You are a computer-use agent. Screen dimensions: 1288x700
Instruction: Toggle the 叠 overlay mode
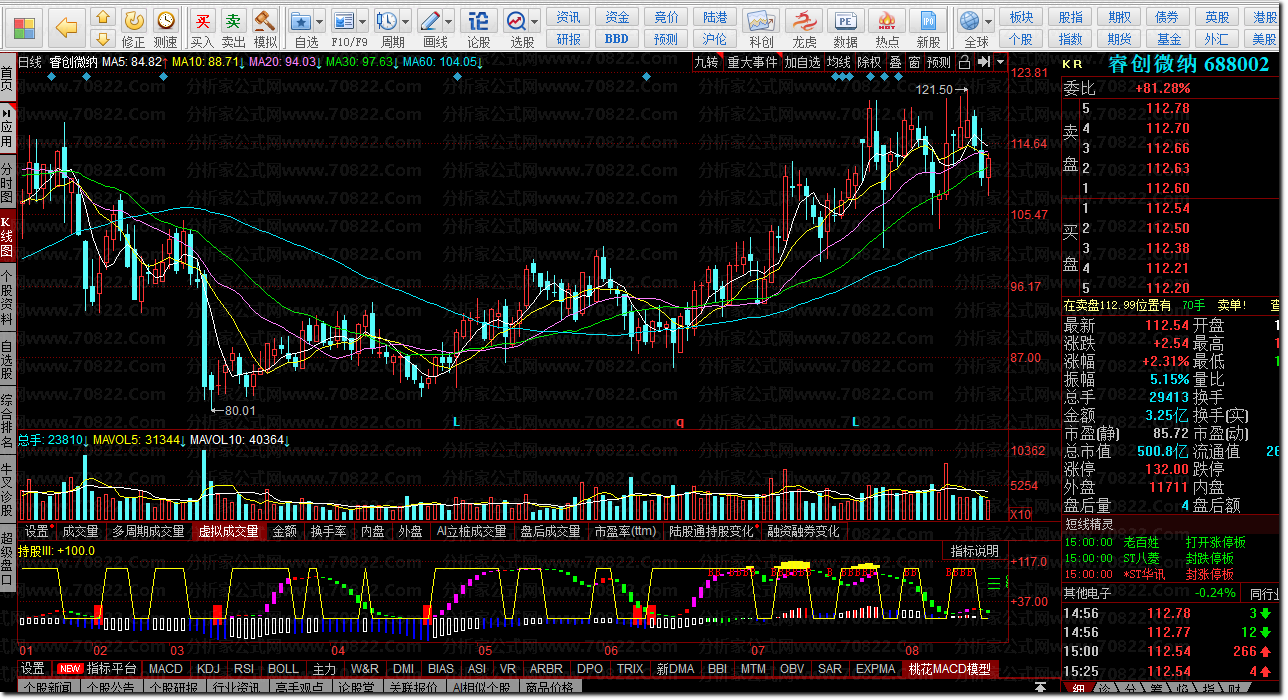(x=895, y=62)
